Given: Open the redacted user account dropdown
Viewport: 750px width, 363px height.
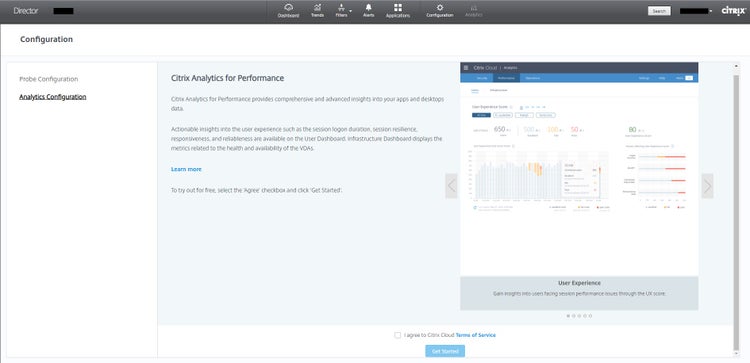Looking at the screenshot, I should click(696, 11).
